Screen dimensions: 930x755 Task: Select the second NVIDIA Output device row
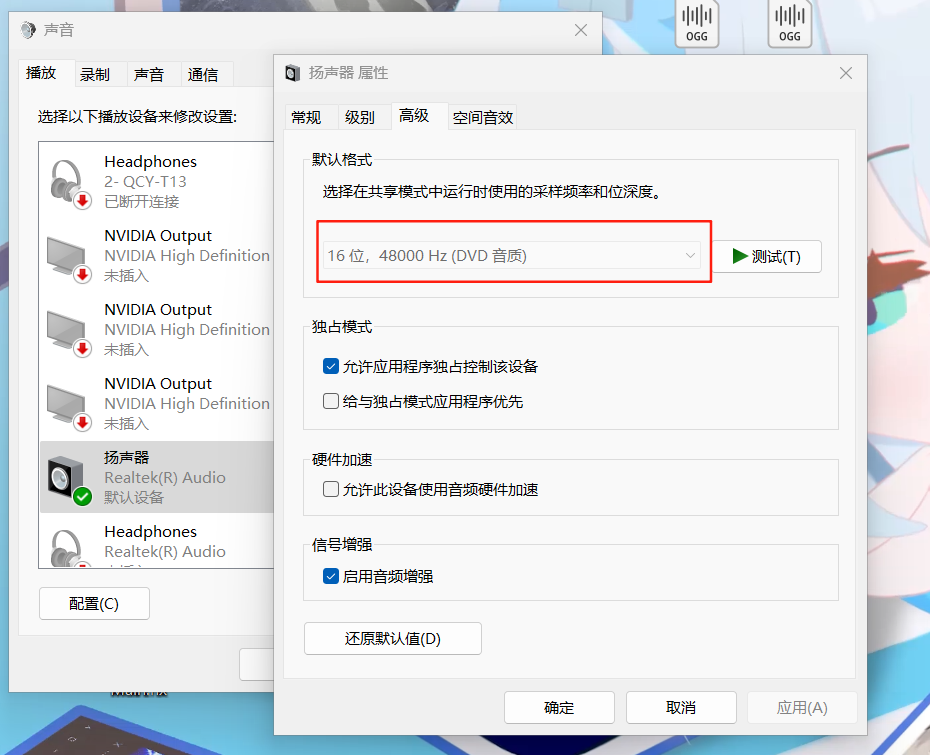point(157,330)
